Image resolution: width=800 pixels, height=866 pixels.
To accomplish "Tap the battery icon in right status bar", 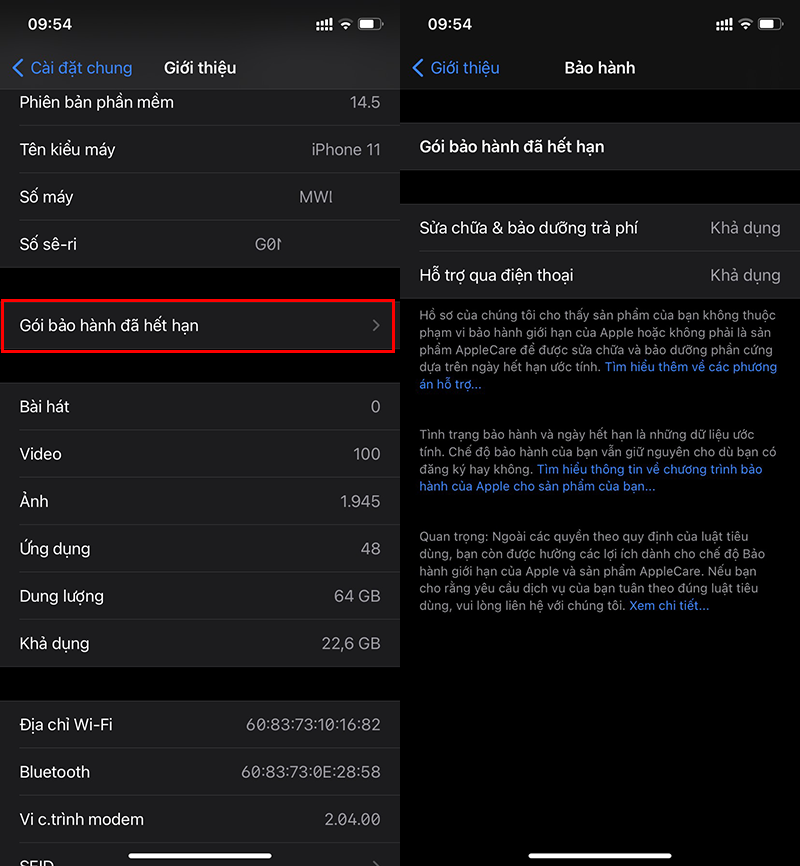I will coord(770,23).
